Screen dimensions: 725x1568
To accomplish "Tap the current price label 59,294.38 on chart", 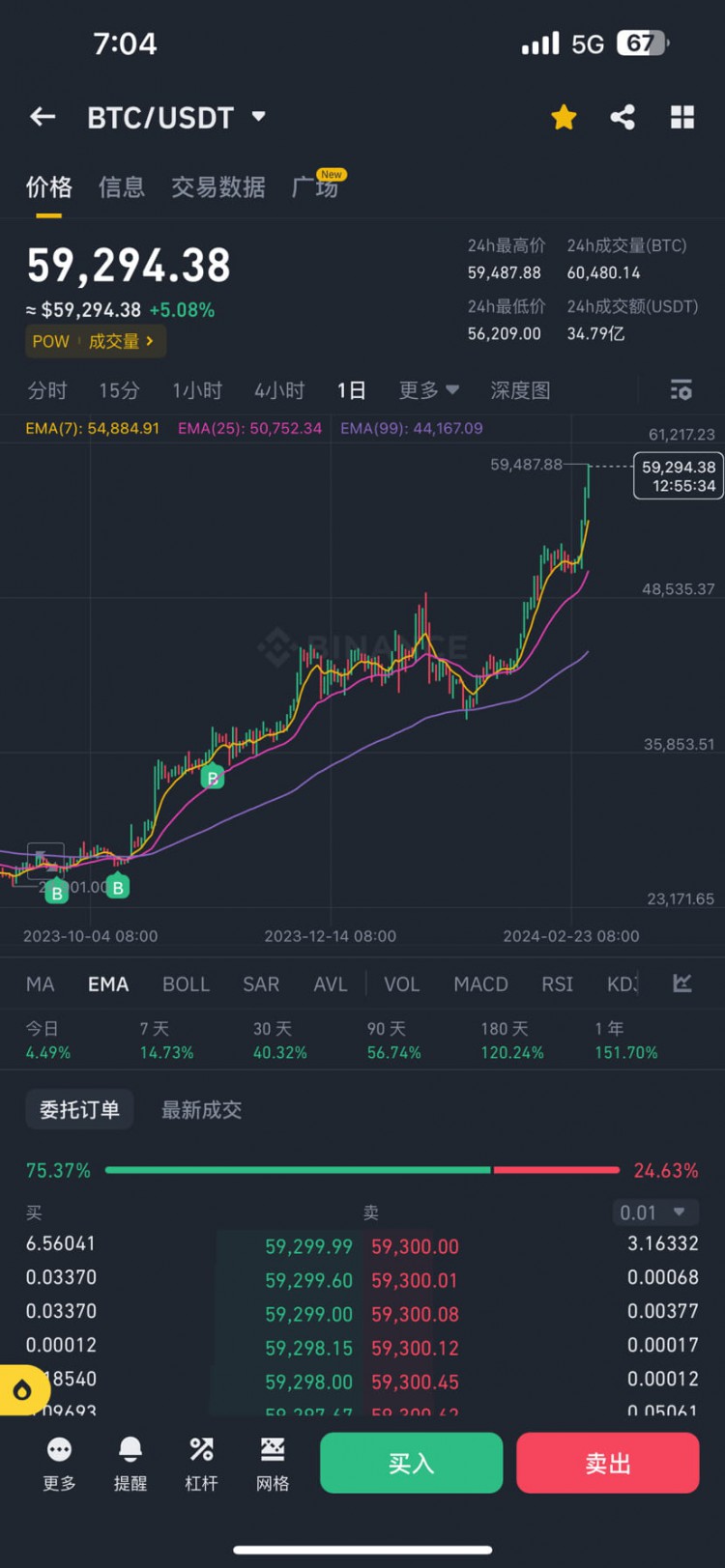I will 679,475.
